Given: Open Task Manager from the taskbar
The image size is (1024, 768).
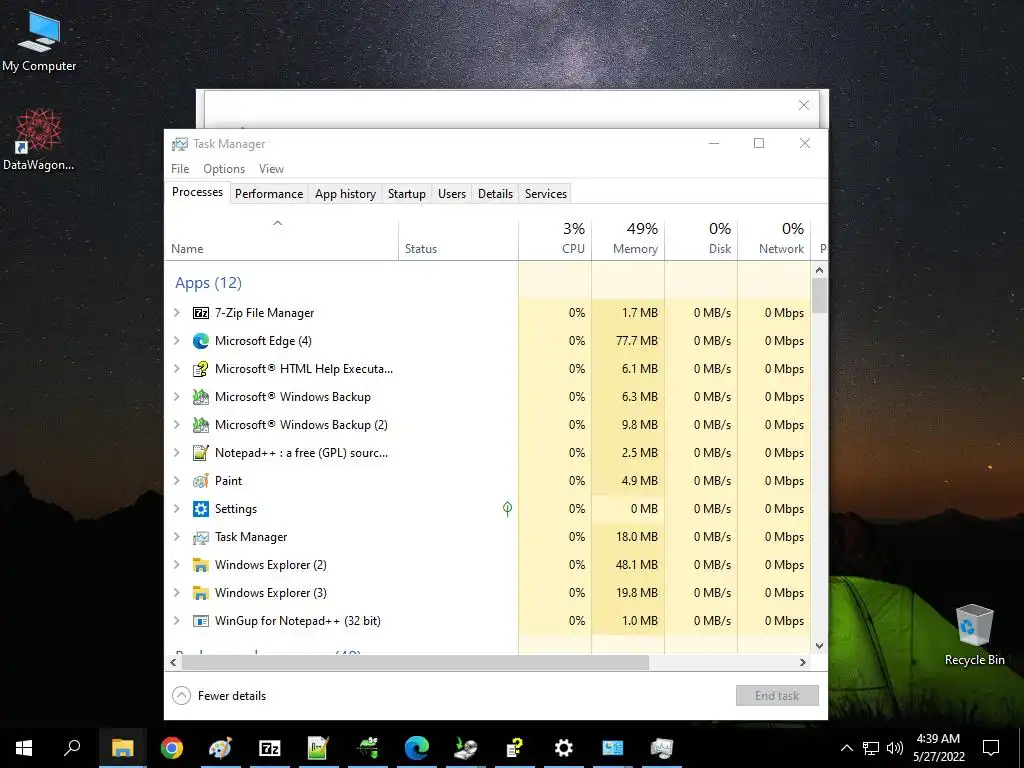Looking at the screenshot, I should pos(662,748).
